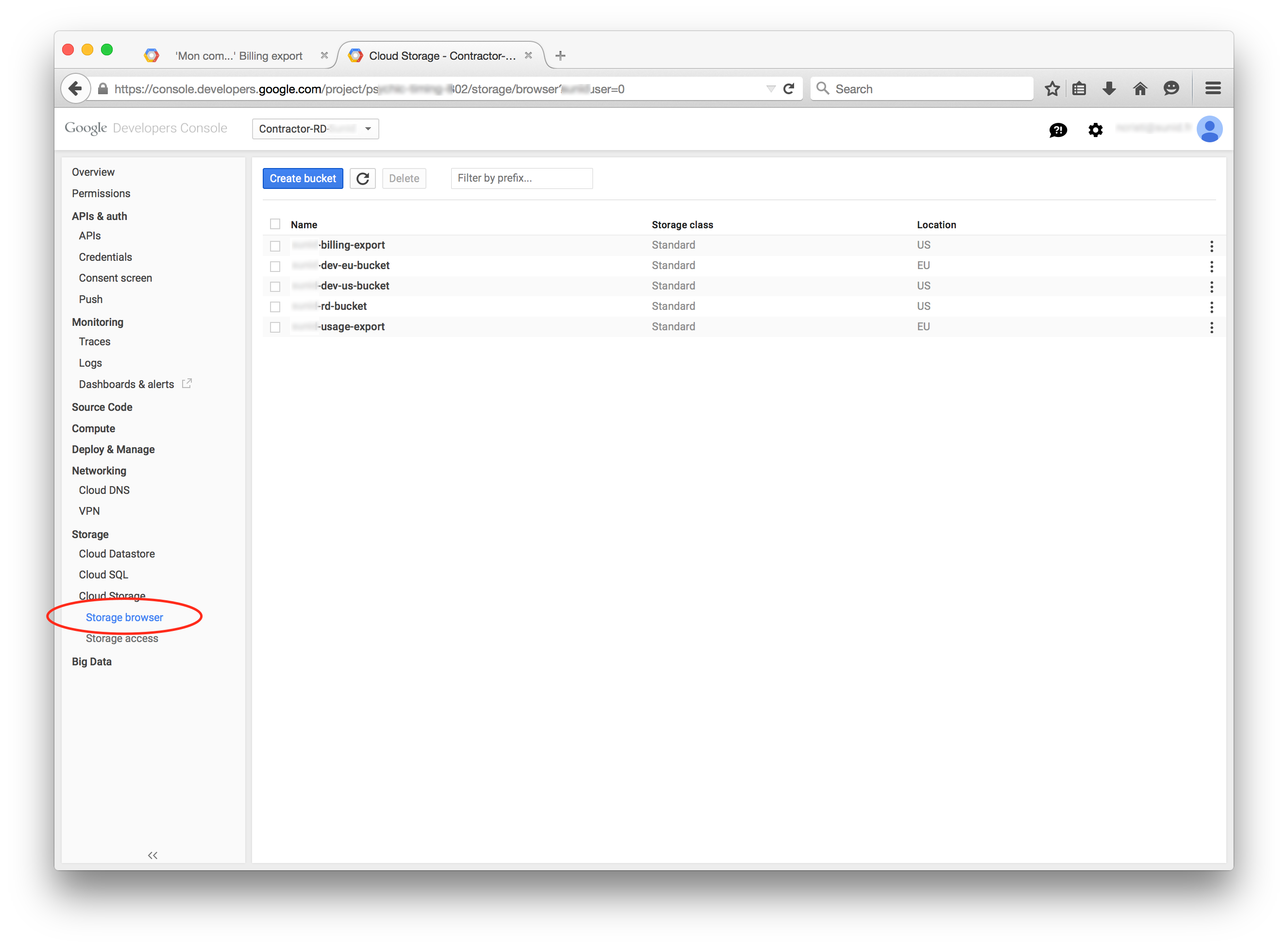Open the bookmarks list icon in toolbar
Viewport: 1288px width, 948px height.
[x=1079, y=88]
